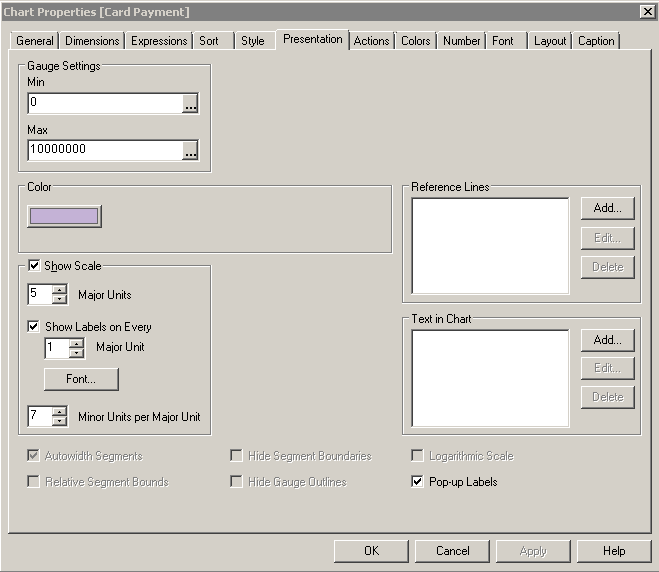659x572 pixels.
Task: Click the Max gauge value field
Action: click(x=105, y=150)
